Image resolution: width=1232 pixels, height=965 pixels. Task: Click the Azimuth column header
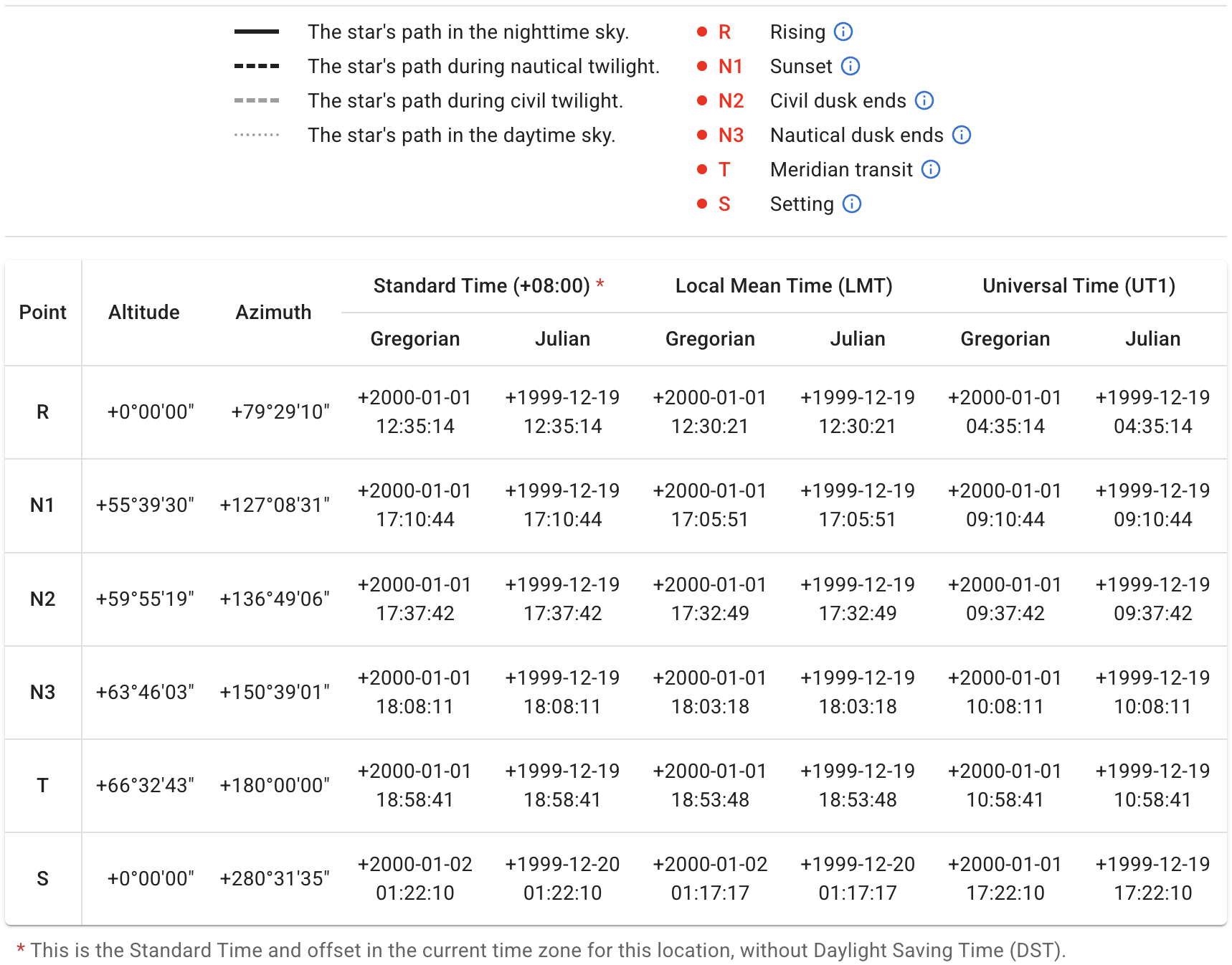pyautogui.click(x=273, y=312)
